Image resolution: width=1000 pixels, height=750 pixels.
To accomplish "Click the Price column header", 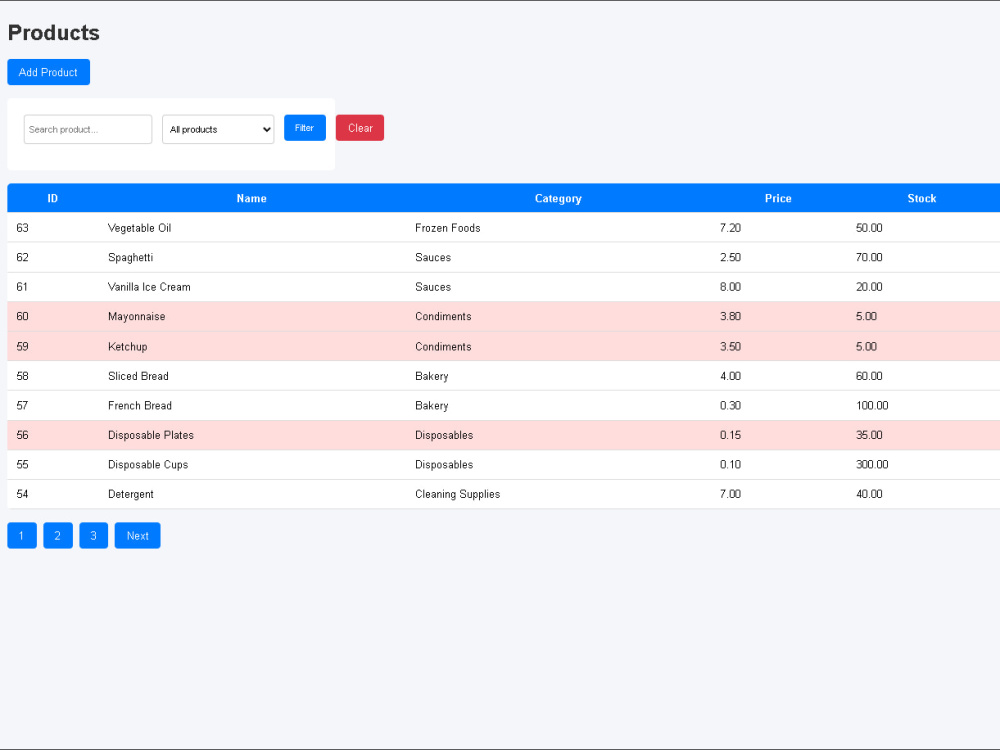I will tap(778, 198).
